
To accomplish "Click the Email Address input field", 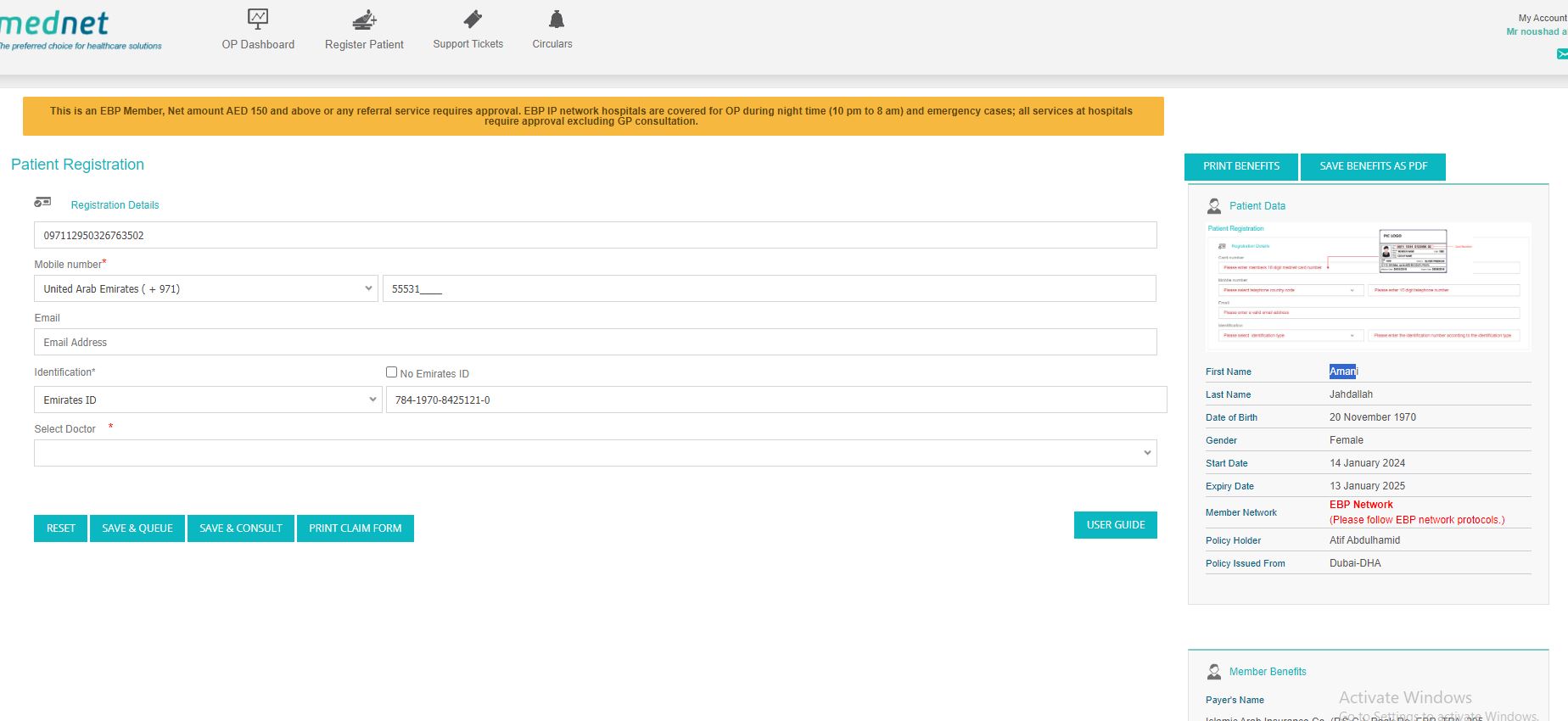I will [595, 342].
